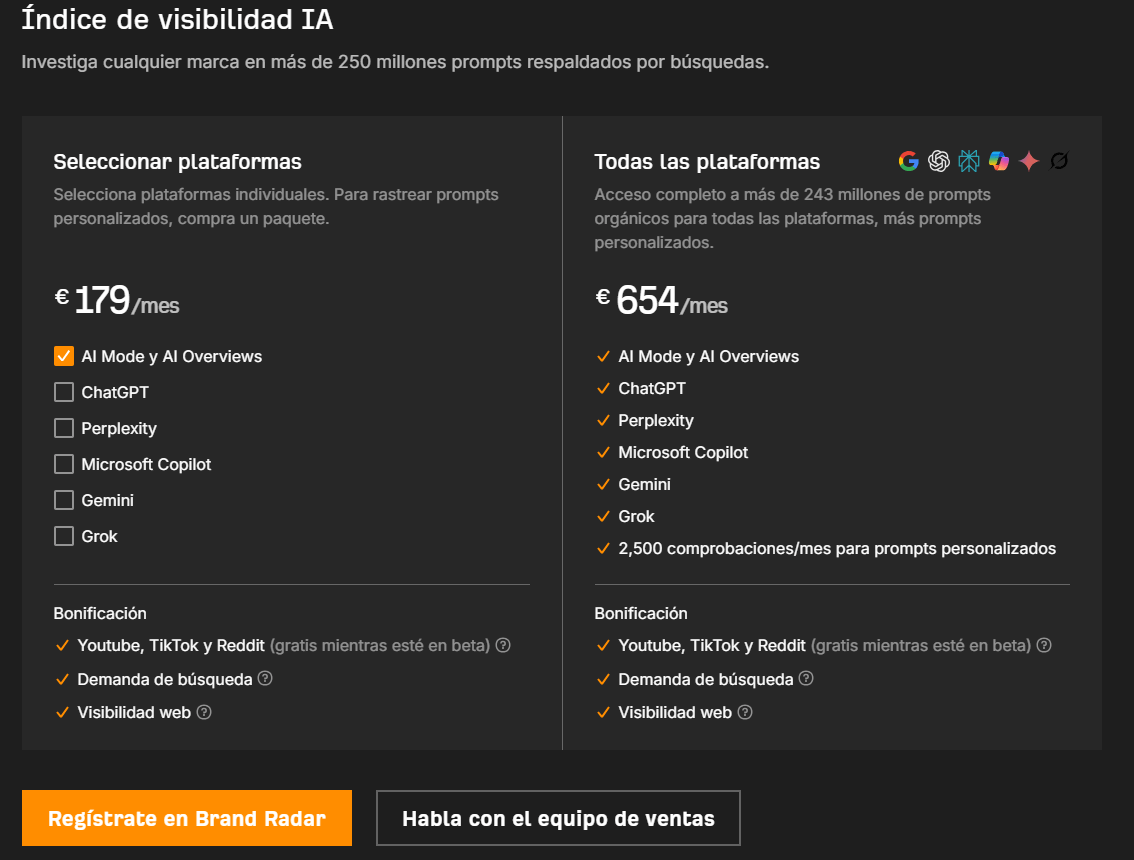Open help icon next to right Youtube, TikTok y Reddit
Screen dimensions: 1134x860
pyautogui.click(x=1044, y=645)
